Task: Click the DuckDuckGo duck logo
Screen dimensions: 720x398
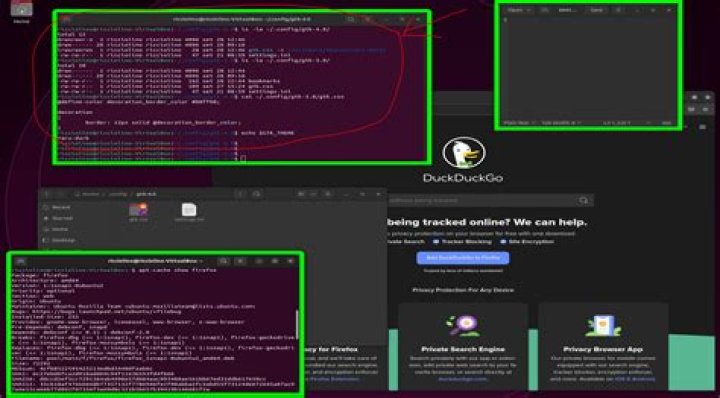Action: pos(464,153)
